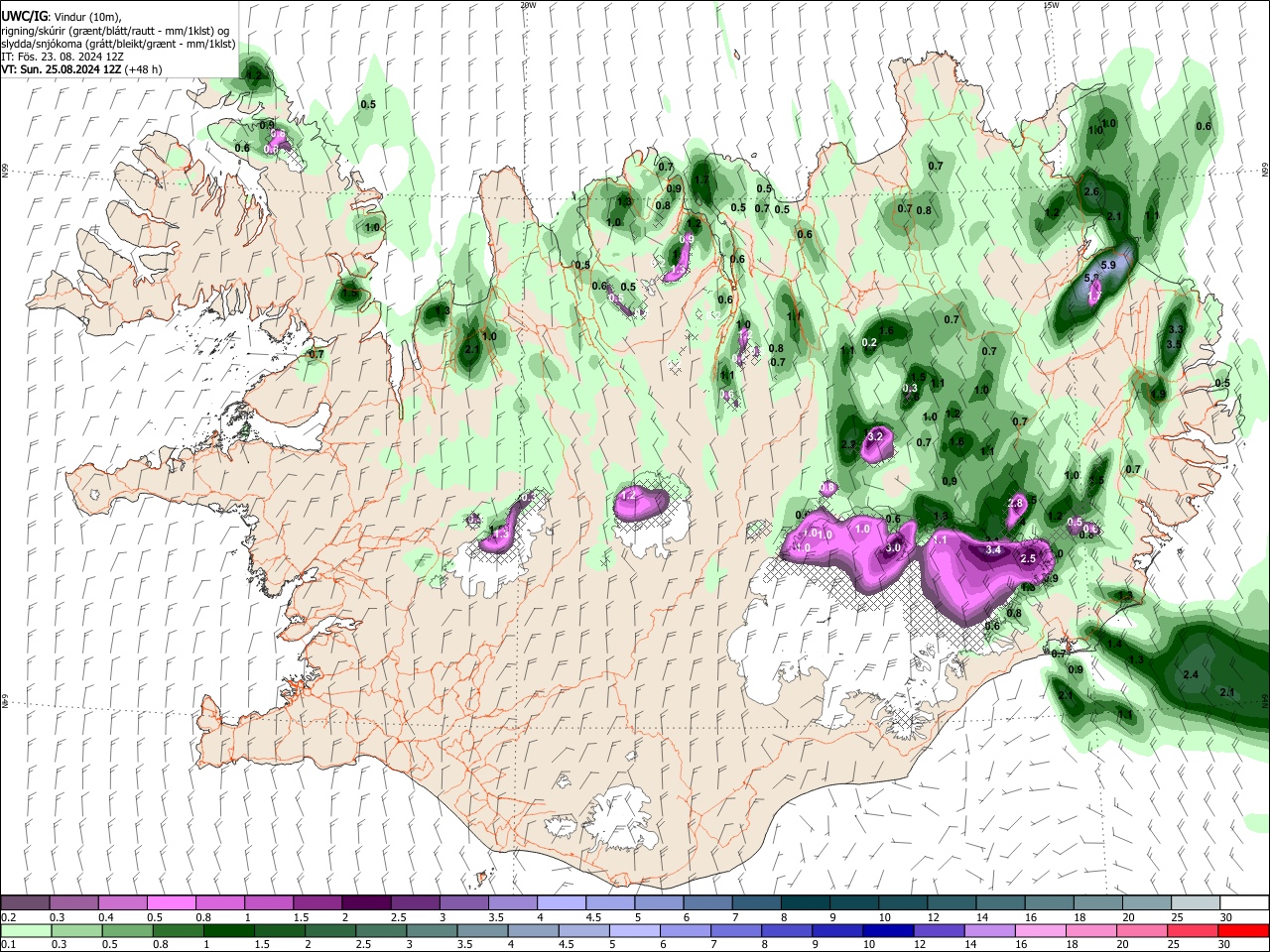Click the bright pink 0.5–0.8 snow legend swatch
The image size is (1270, 952).
click(172, 903)
